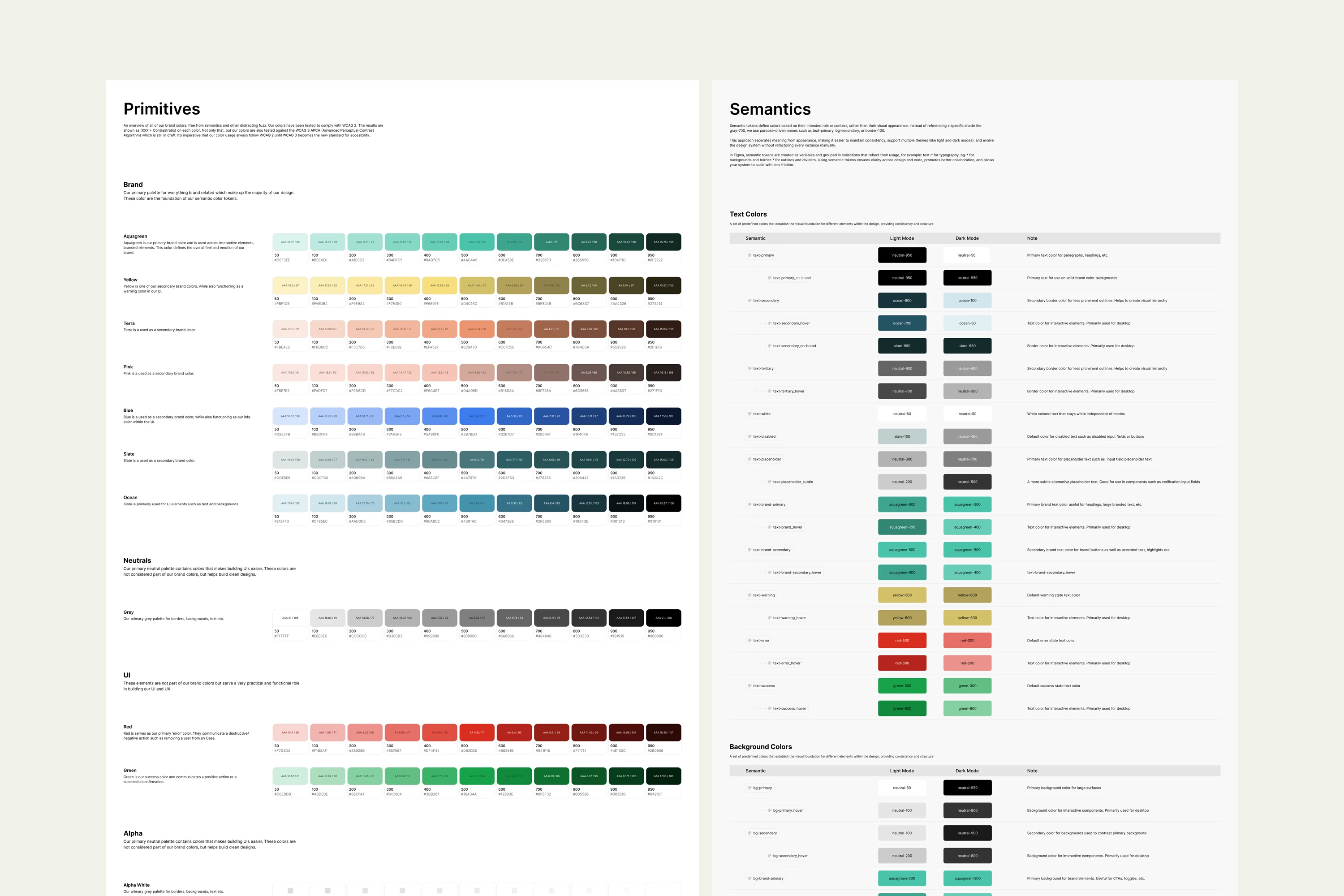The width and height of the screenshot is (1344, 896).
Task: Click the variable icon beside text-warning token
Action: pos(749,595)
